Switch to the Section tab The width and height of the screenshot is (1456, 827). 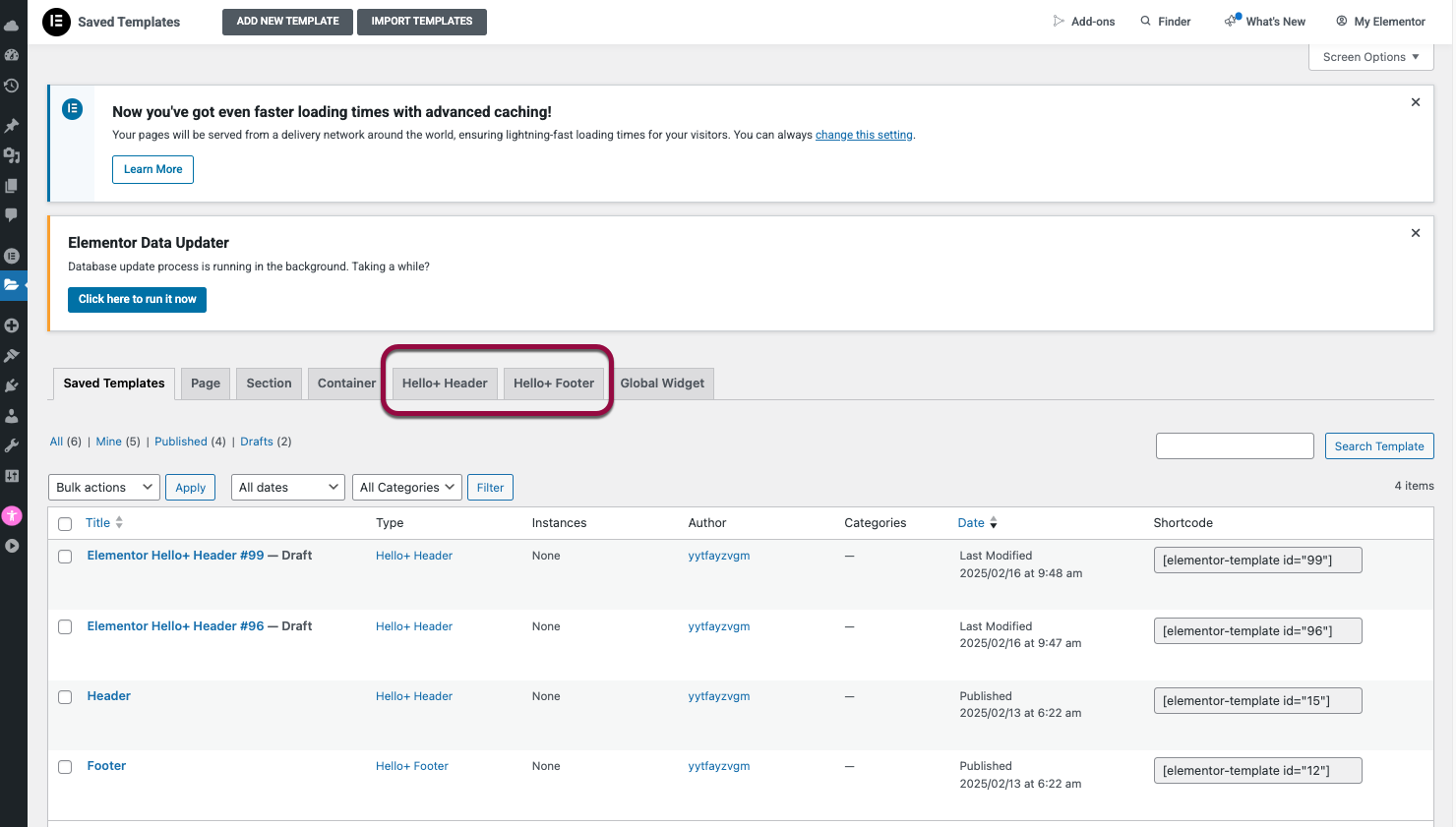[x=269, y=384]
